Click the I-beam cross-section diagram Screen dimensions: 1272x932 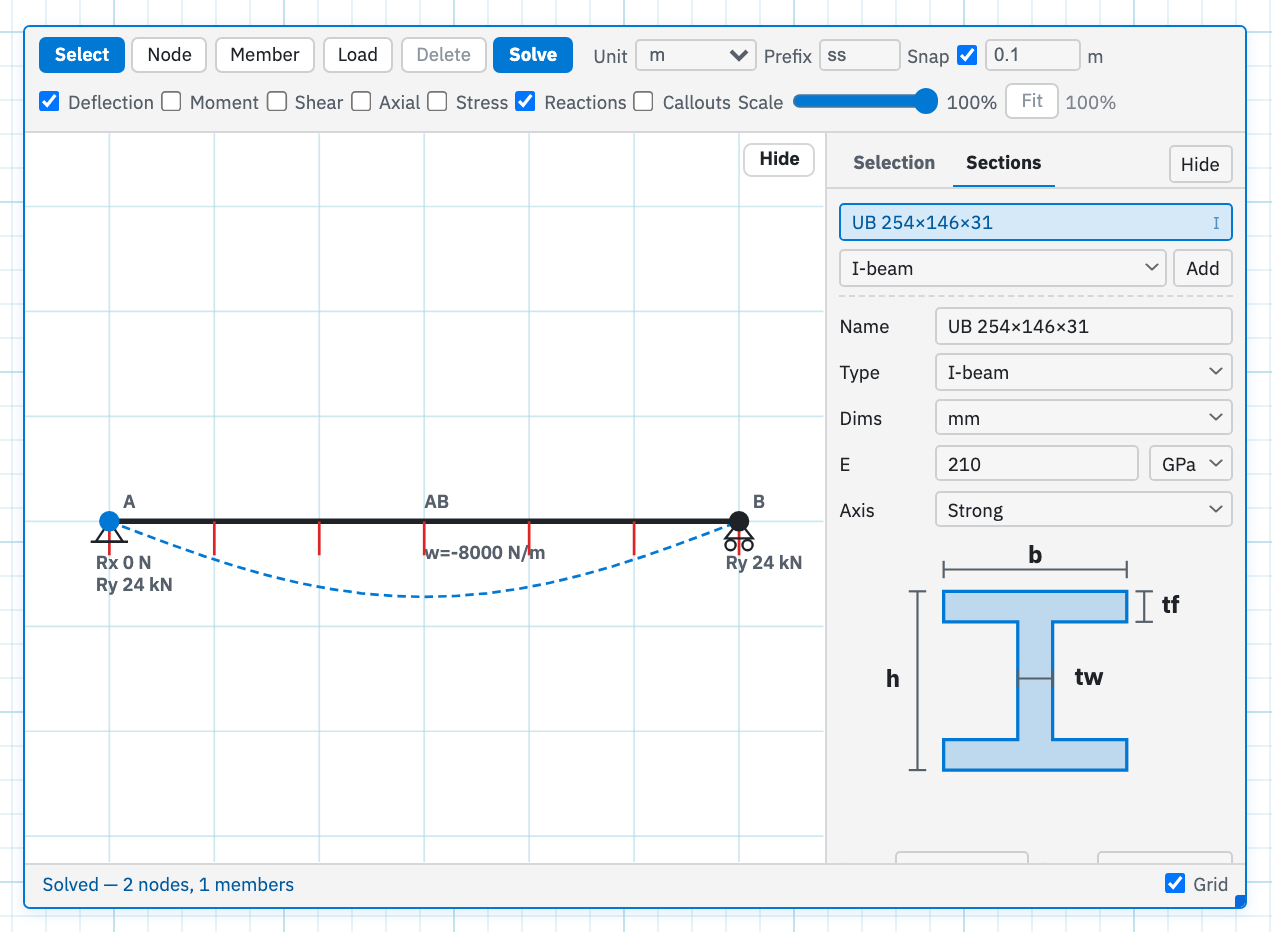click(1035, 680)
